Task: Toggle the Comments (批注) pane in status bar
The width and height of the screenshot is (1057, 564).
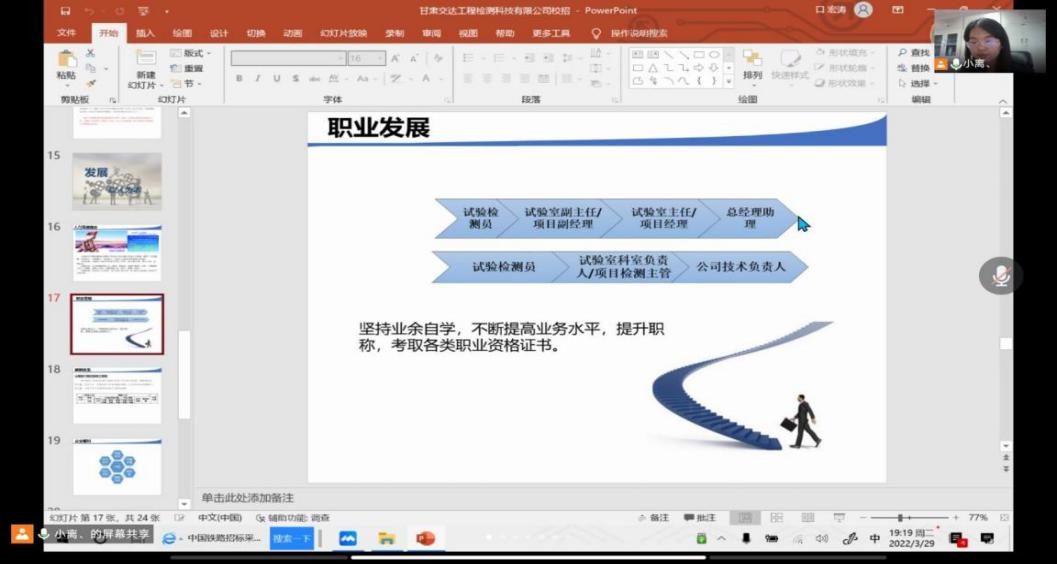Action: coord(700,518)
